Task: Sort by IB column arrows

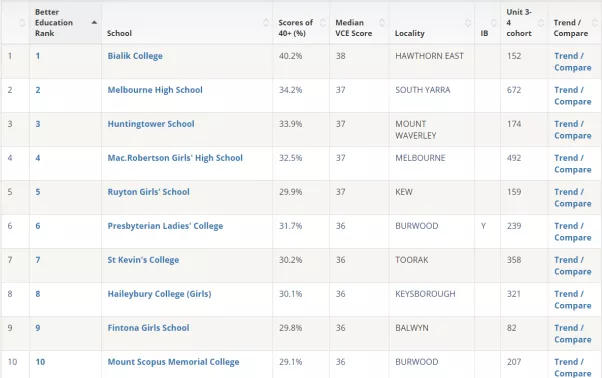Action: click(494, 23)
